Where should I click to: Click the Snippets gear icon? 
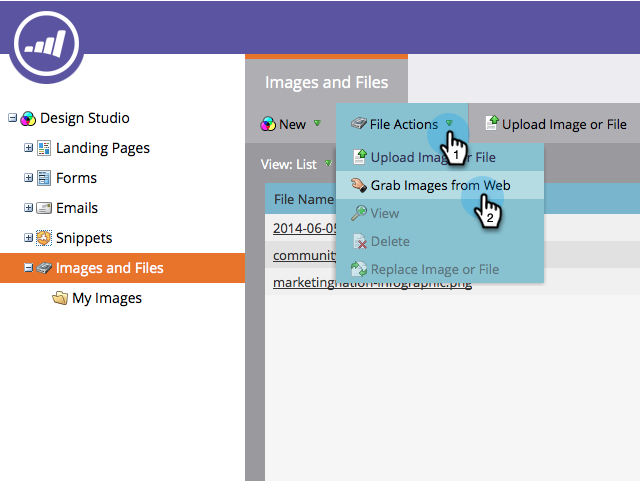coord(44,238)
